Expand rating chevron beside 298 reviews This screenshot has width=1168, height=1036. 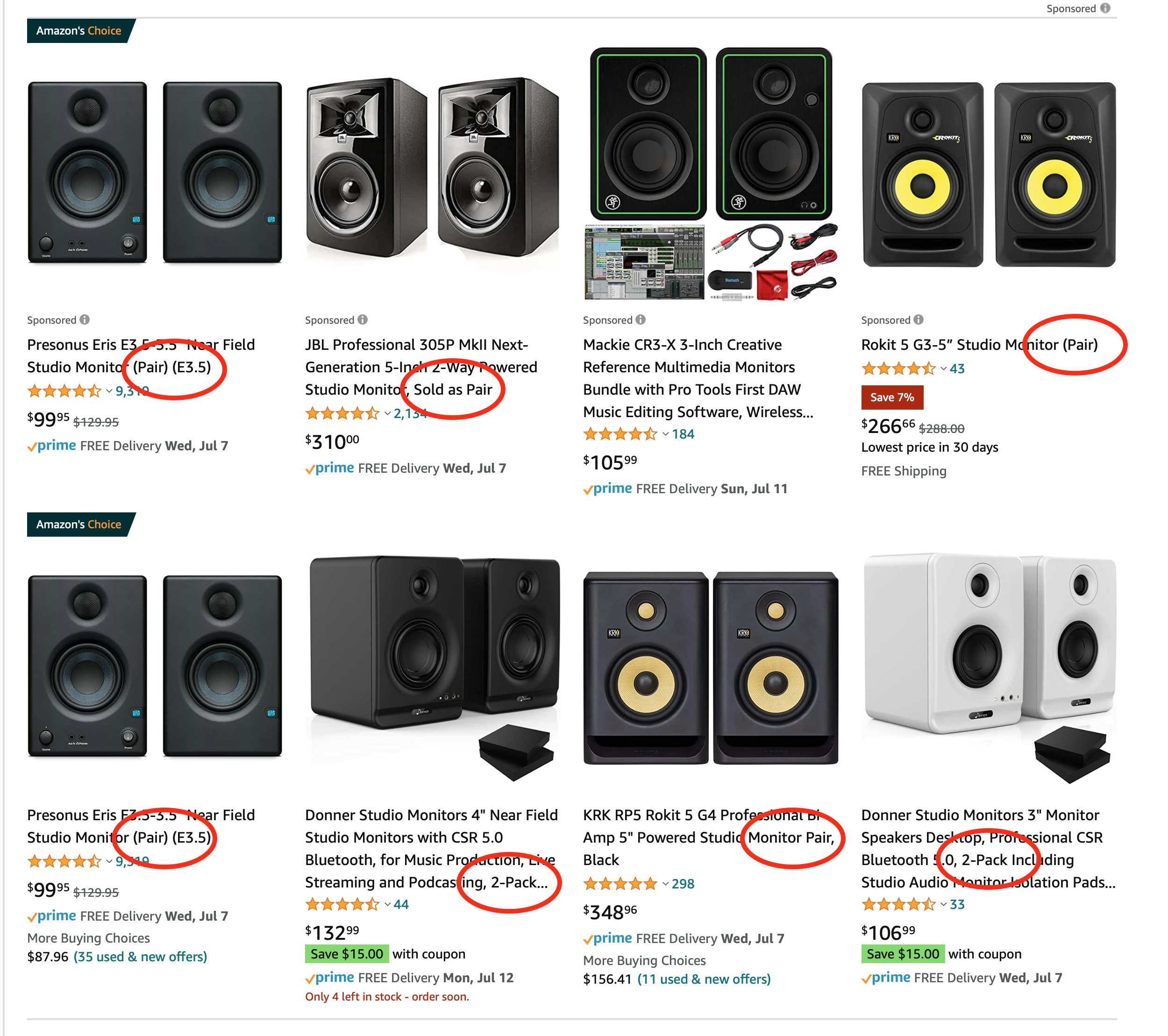[x=665, y=884]
